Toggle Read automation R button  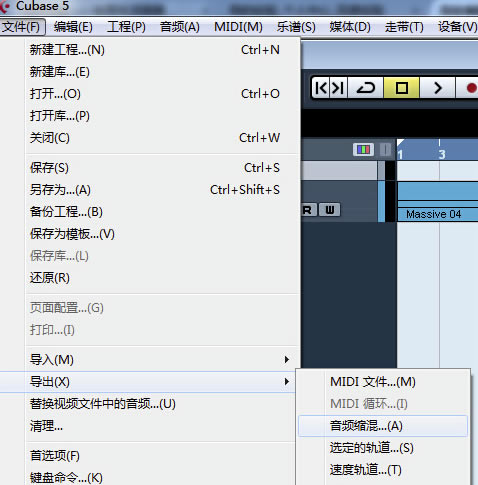(307, 210)
